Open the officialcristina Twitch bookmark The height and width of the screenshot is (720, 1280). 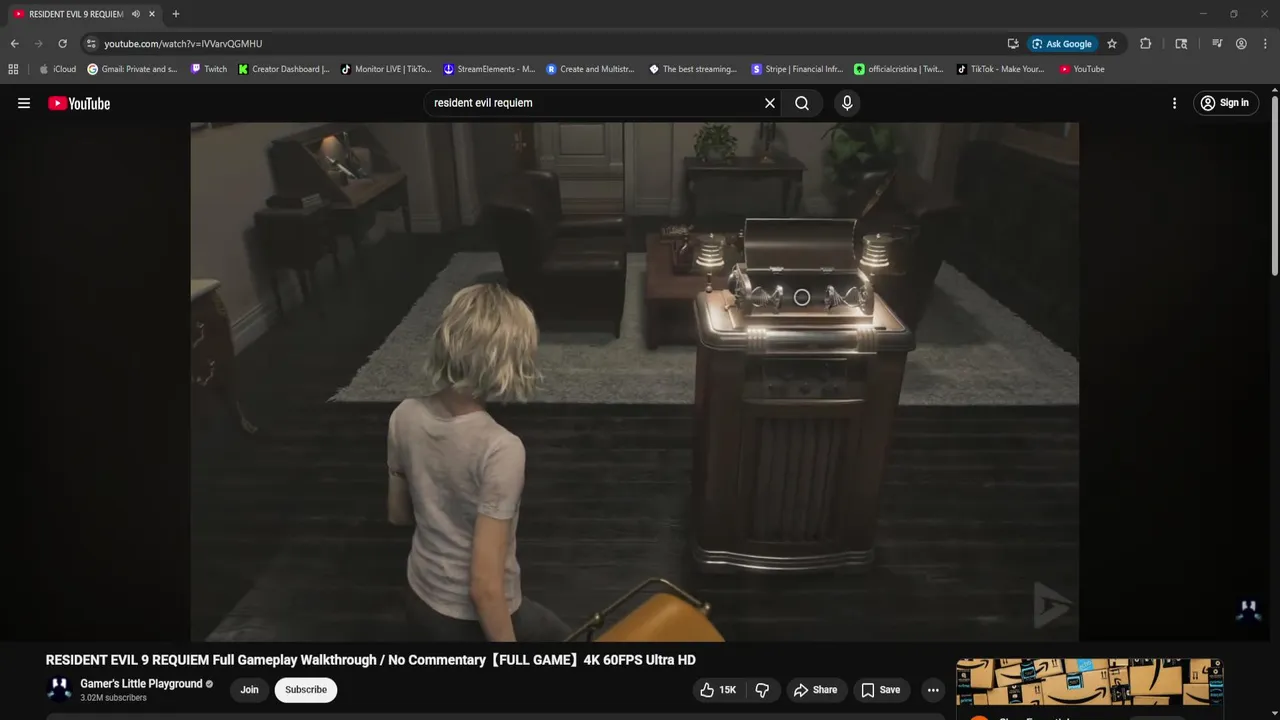899,69
